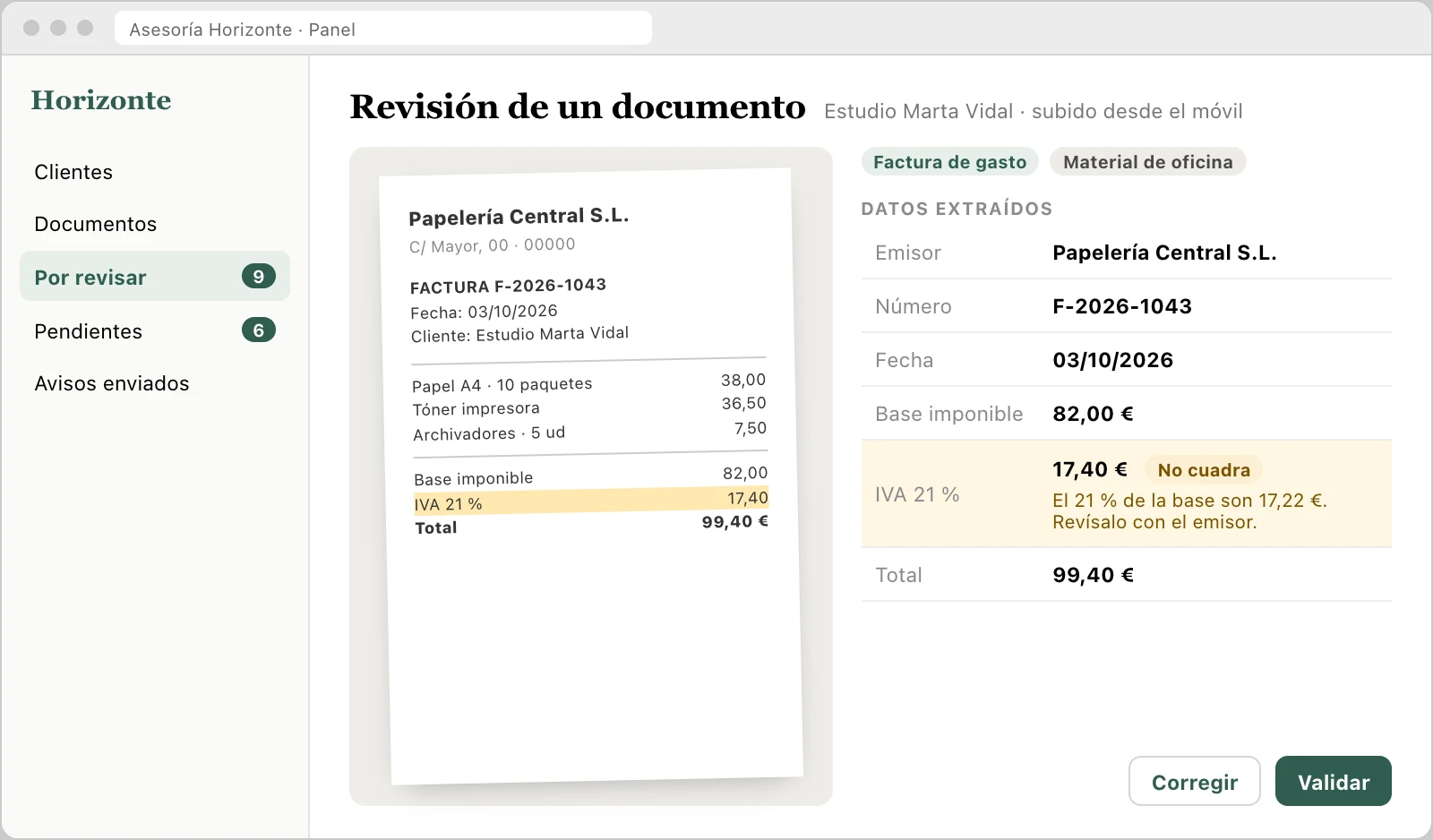
Task: Click the Pendientes count badge 6
Action: (x=259, y=330)
